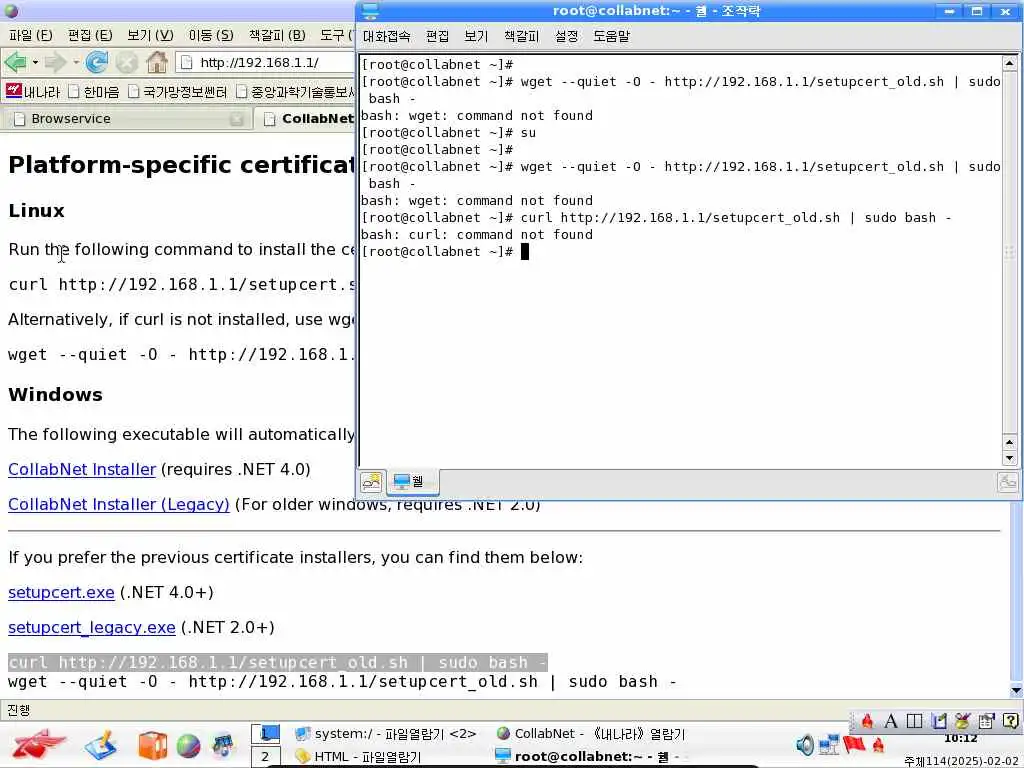Open the terminal 편집 menu

point(438,37)
